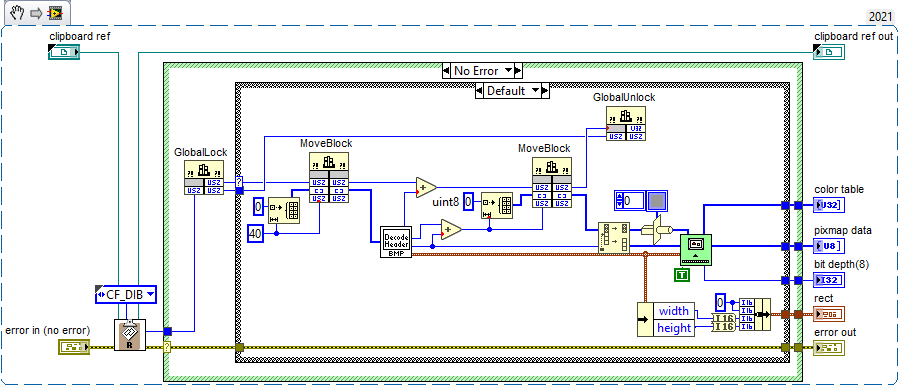Select the GlobalUnlock call library node

626,123
